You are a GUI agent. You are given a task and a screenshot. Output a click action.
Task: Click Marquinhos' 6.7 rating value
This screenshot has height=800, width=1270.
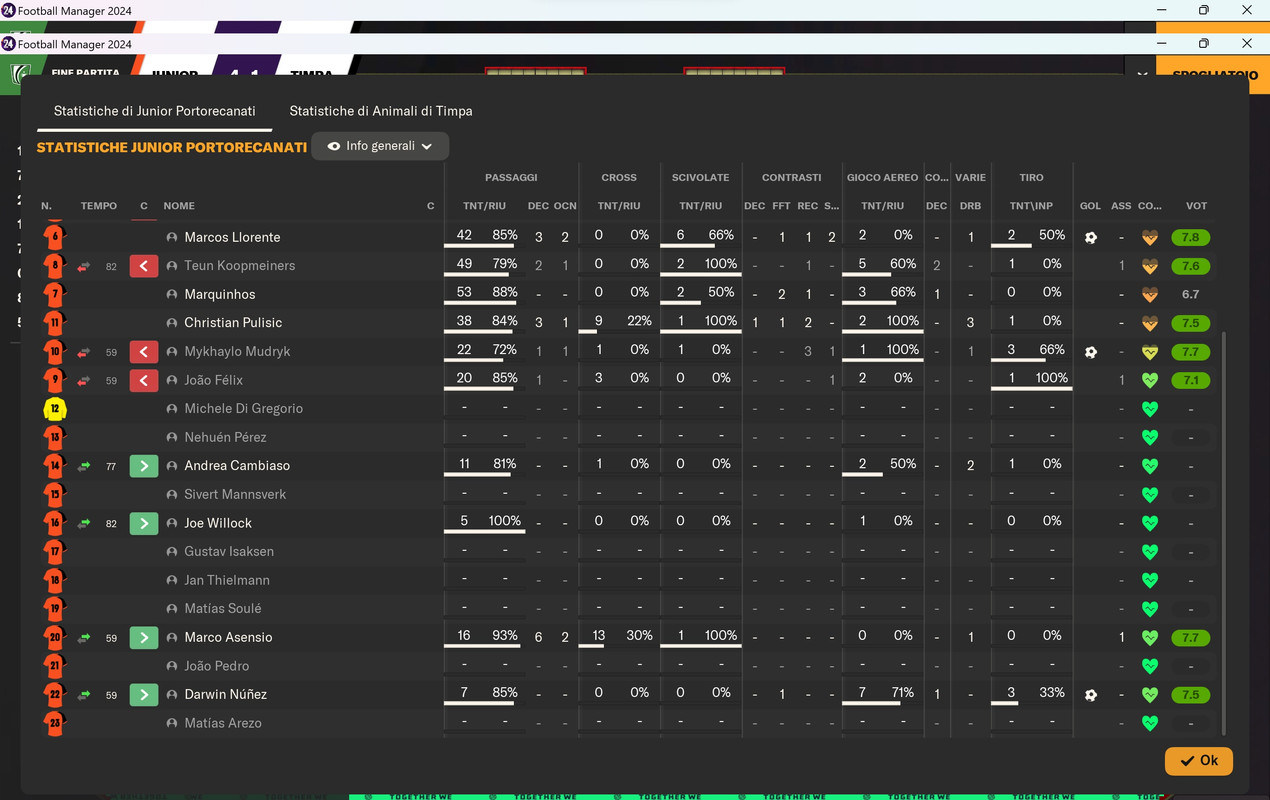1191,295
